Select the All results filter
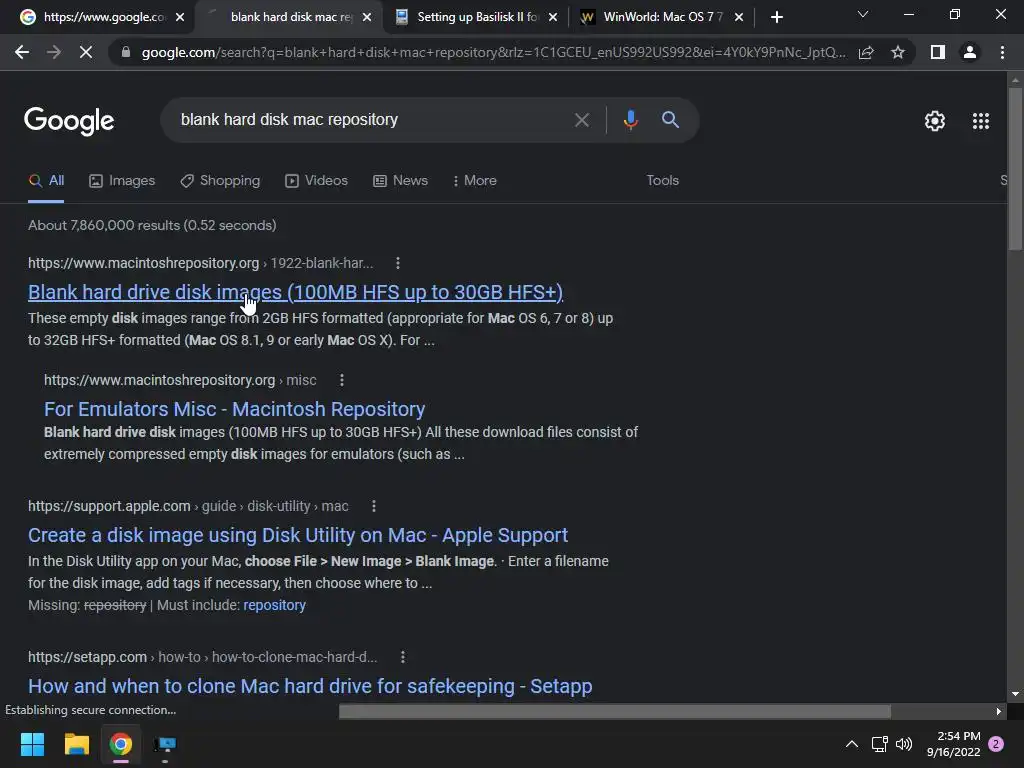The width and height of the screenshot is (1024, 768). [46, 181]
